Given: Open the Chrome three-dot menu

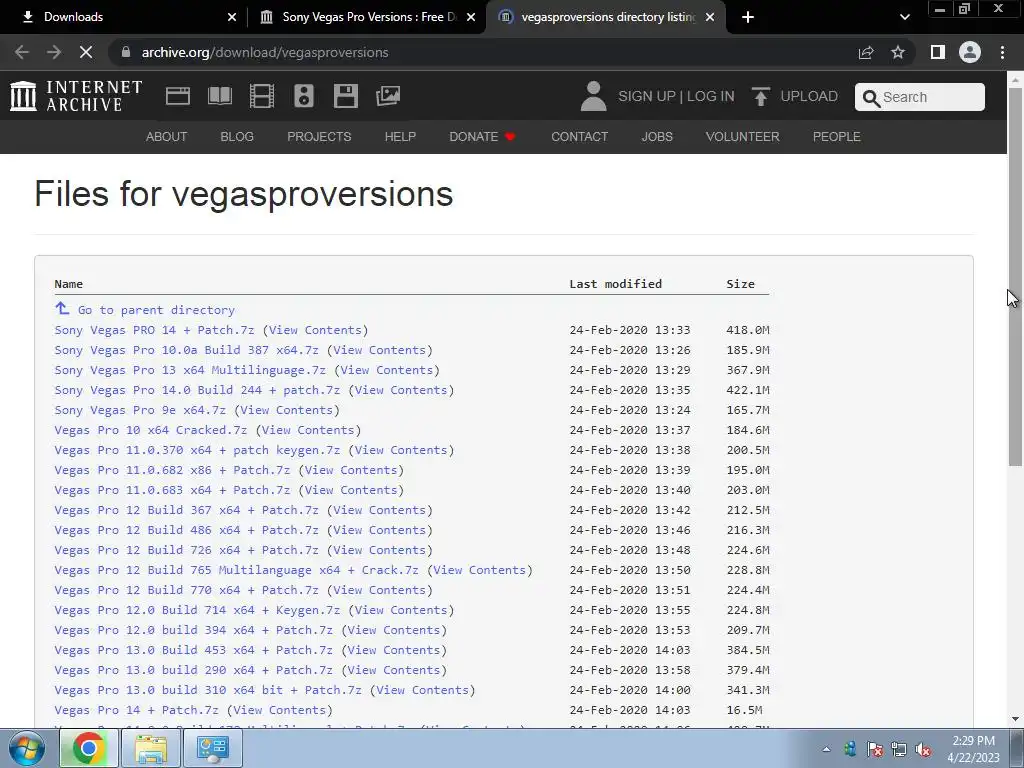Looking at the screenshot, I should [1002, 52].
